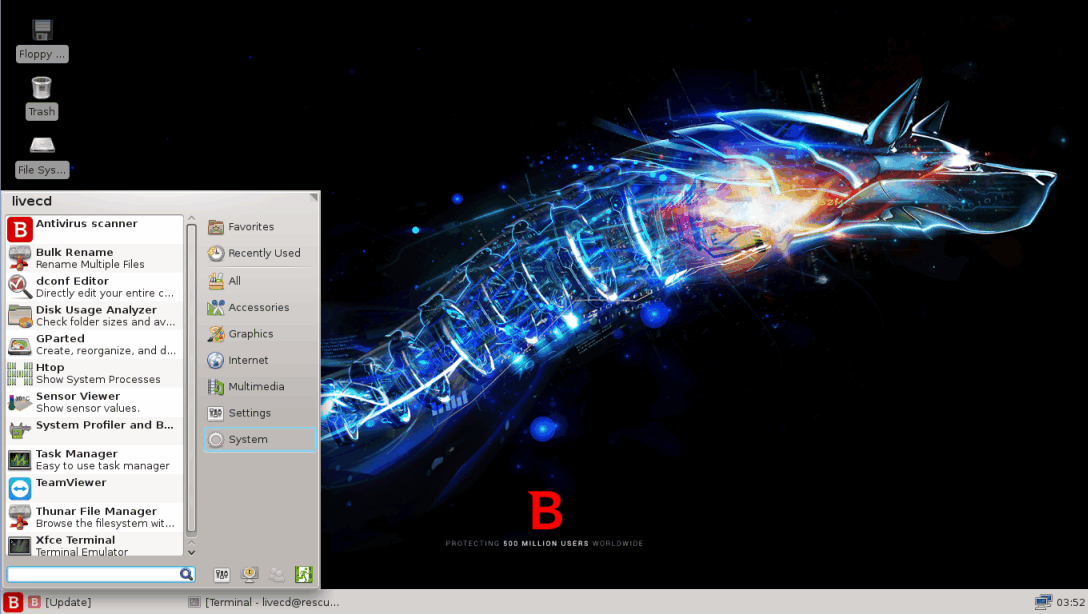The height and width of the screenshot is (614, 1088).
Task: Click the menu scrollbar up arrow
Action: point(192,219)
